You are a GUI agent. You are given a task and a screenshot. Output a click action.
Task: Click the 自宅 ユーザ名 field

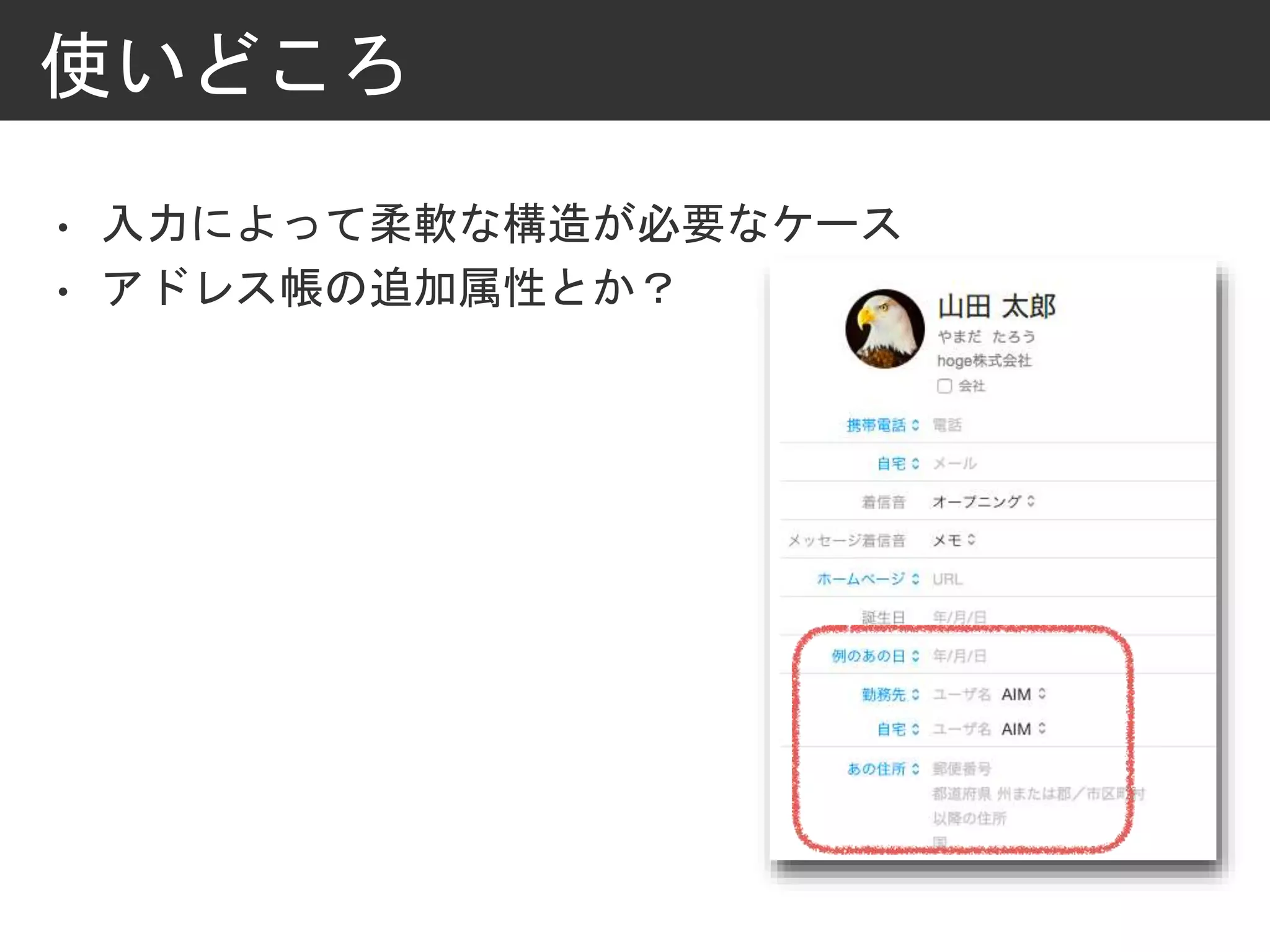point(962,729)
